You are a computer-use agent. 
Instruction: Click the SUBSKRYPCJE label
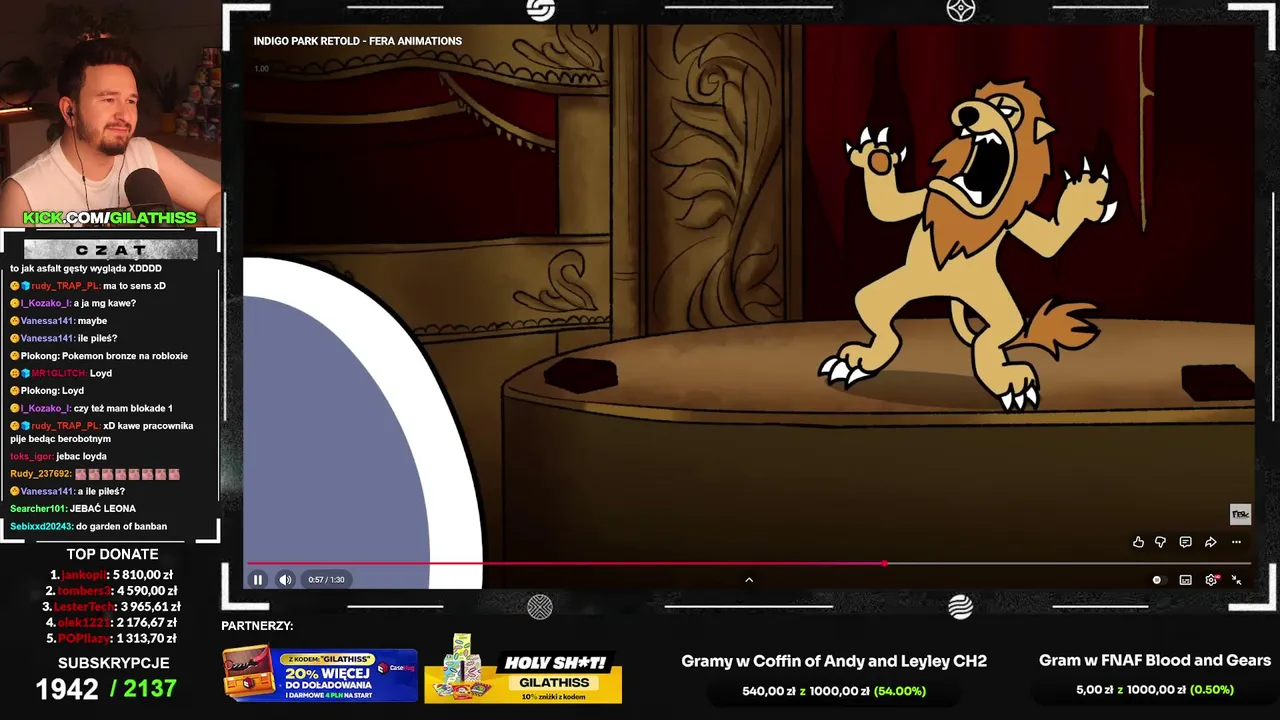(x=113, y=663)
